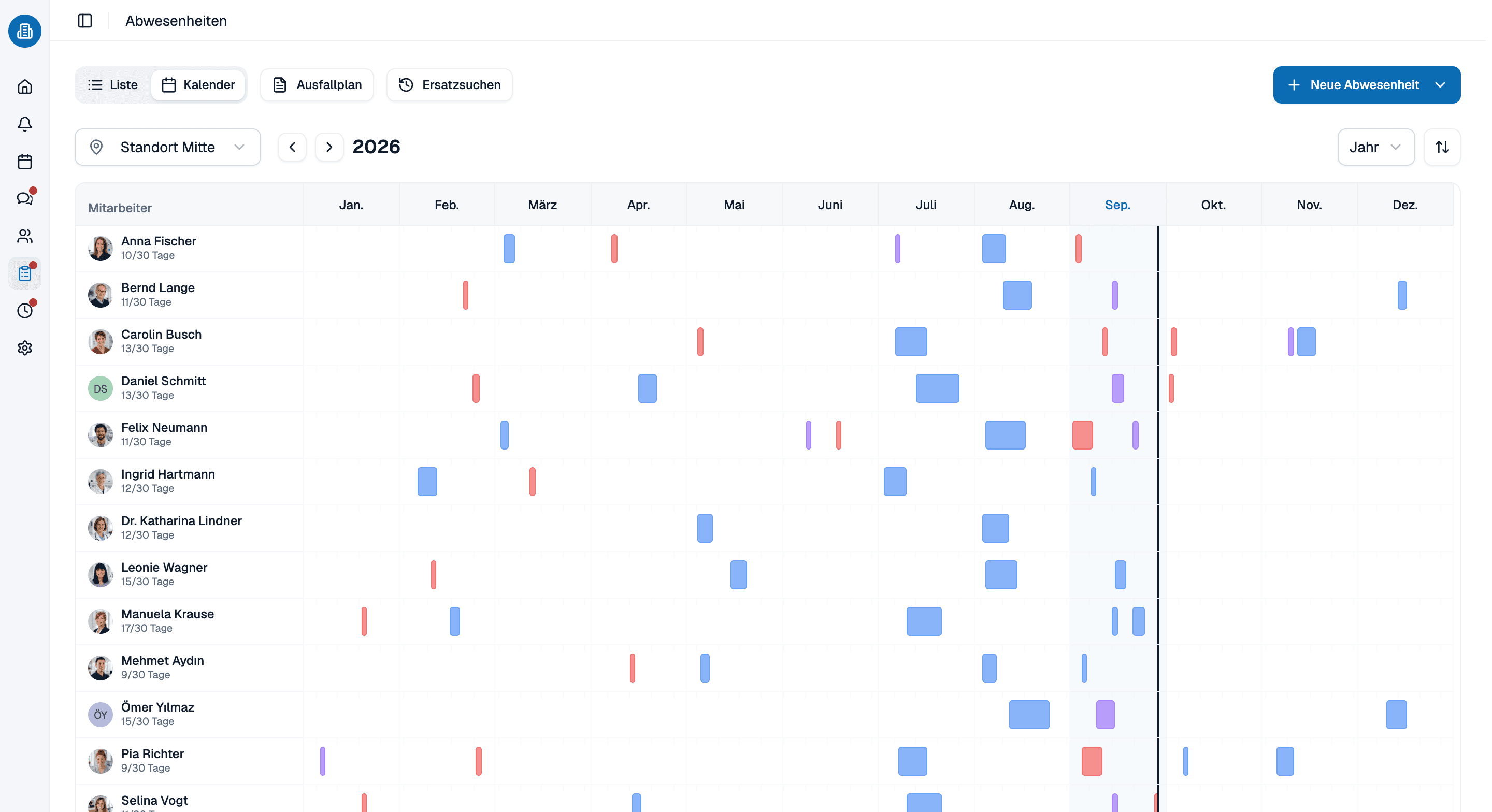
Task: Click Ingrid Hartmann's February blue absence block
Action: pos(427,481)
